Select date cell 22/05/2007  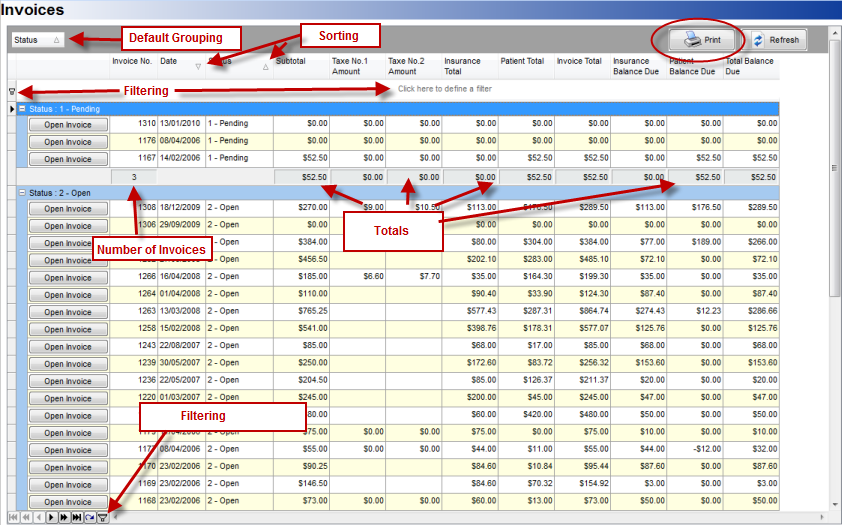[181, 380]
